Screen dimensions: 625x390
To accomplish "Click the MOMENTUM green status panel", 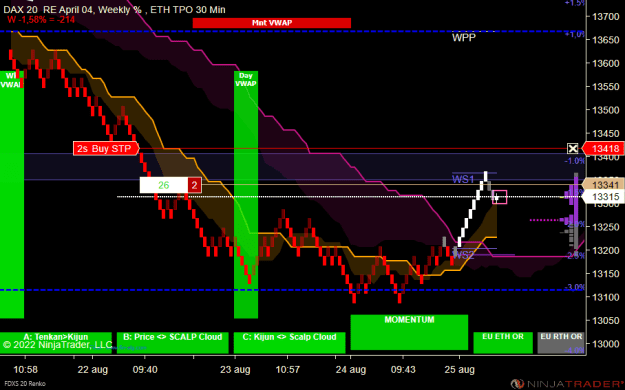I will click(409, 332).
